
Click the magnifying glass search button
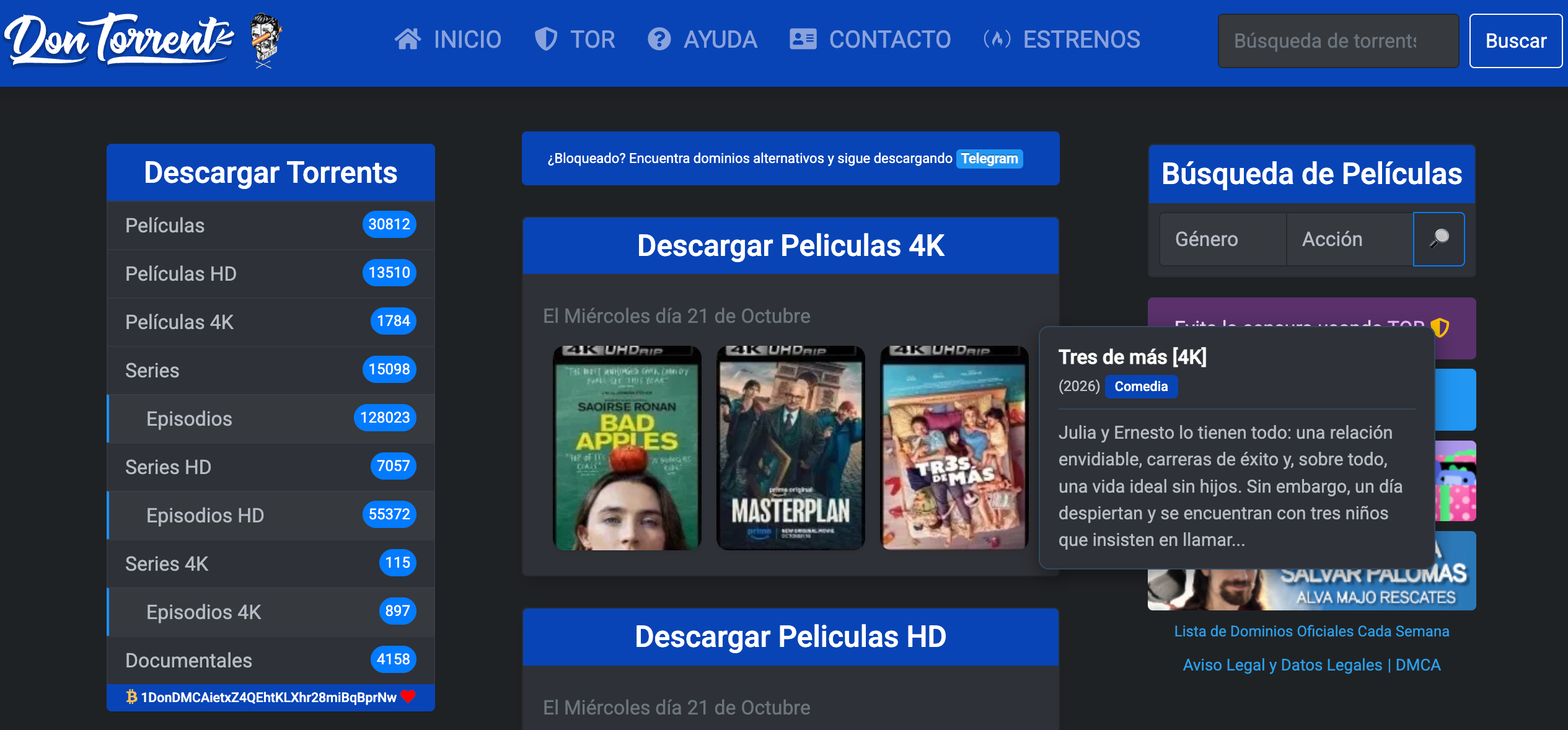tap(1438, 239)
